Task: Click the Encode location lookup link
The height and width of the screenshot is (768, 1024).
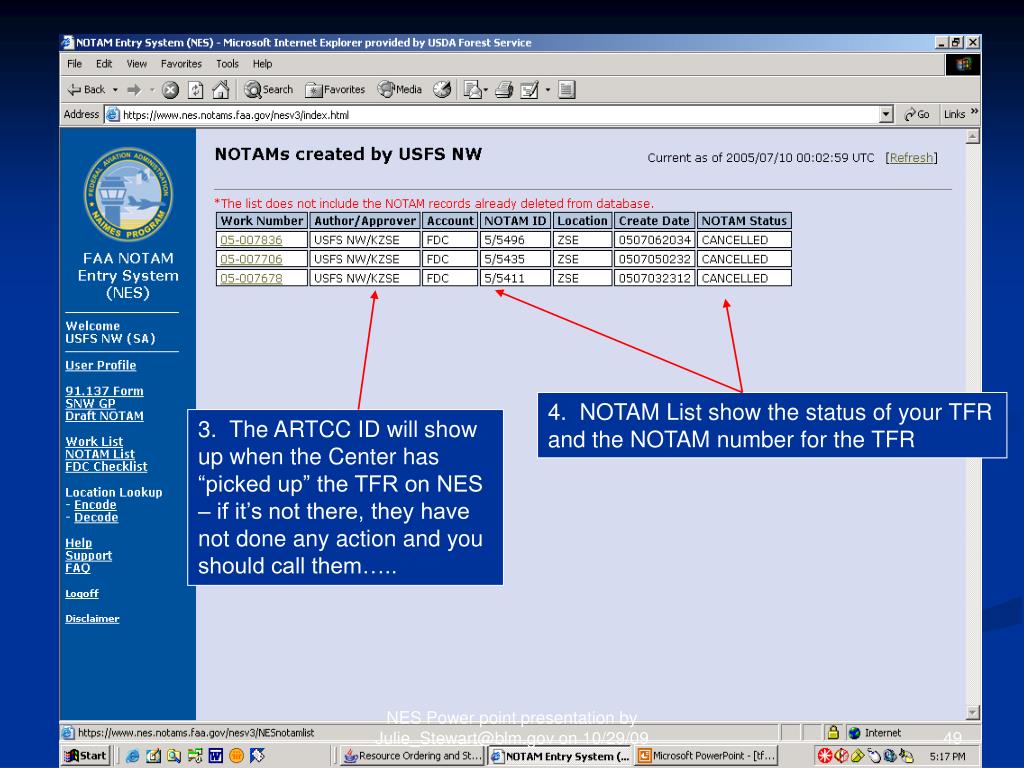Action: 95,505
